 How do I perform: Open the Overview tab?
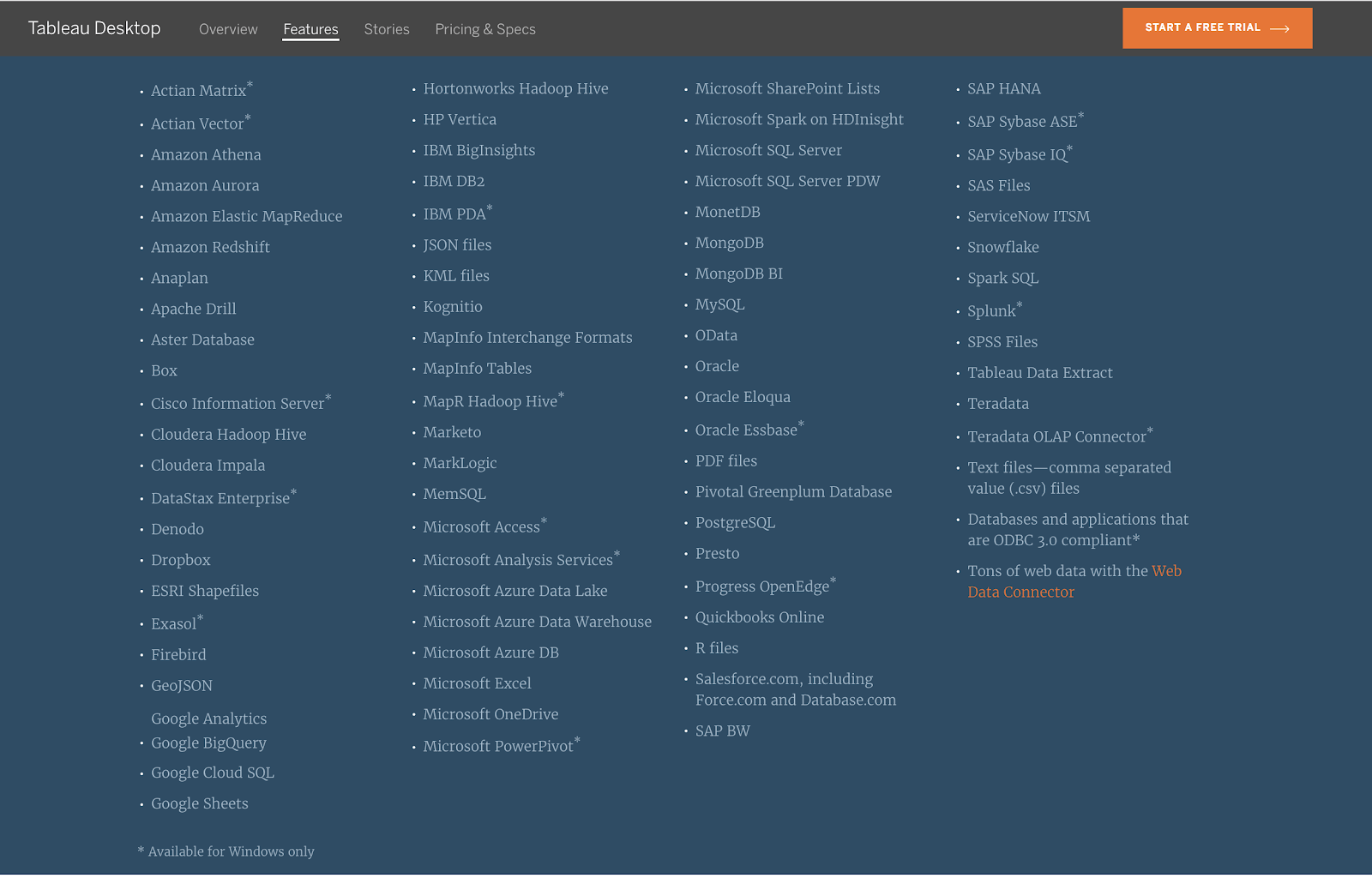[x=228, y=29]
